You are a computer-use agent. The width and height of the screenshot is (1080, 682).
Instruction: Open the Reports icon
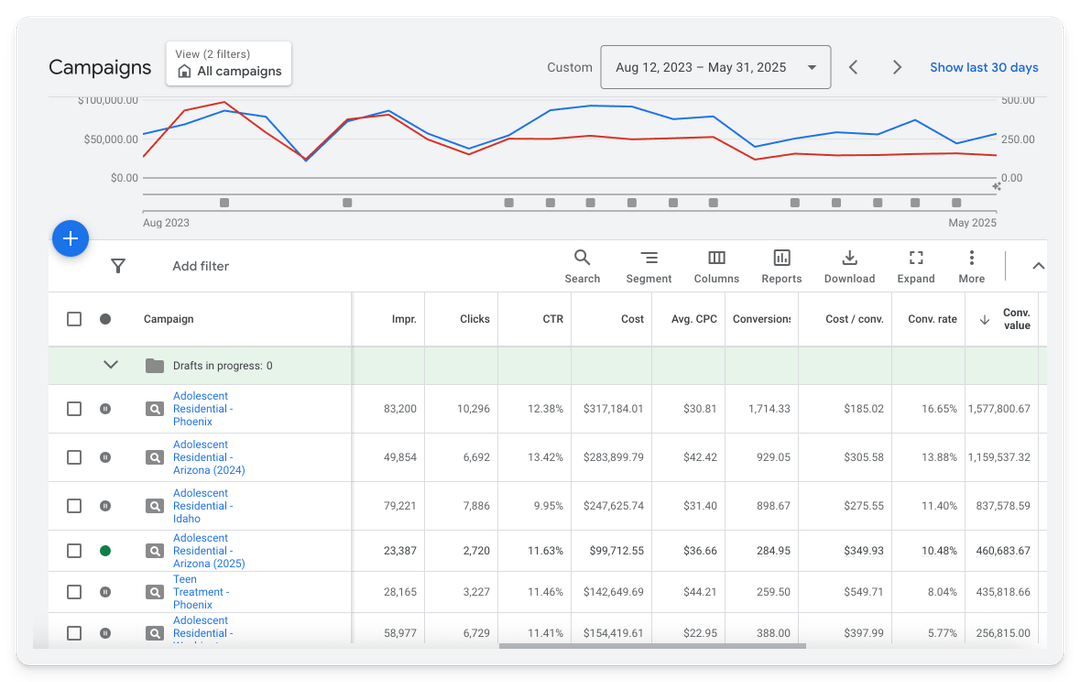(x=781, y=258)
